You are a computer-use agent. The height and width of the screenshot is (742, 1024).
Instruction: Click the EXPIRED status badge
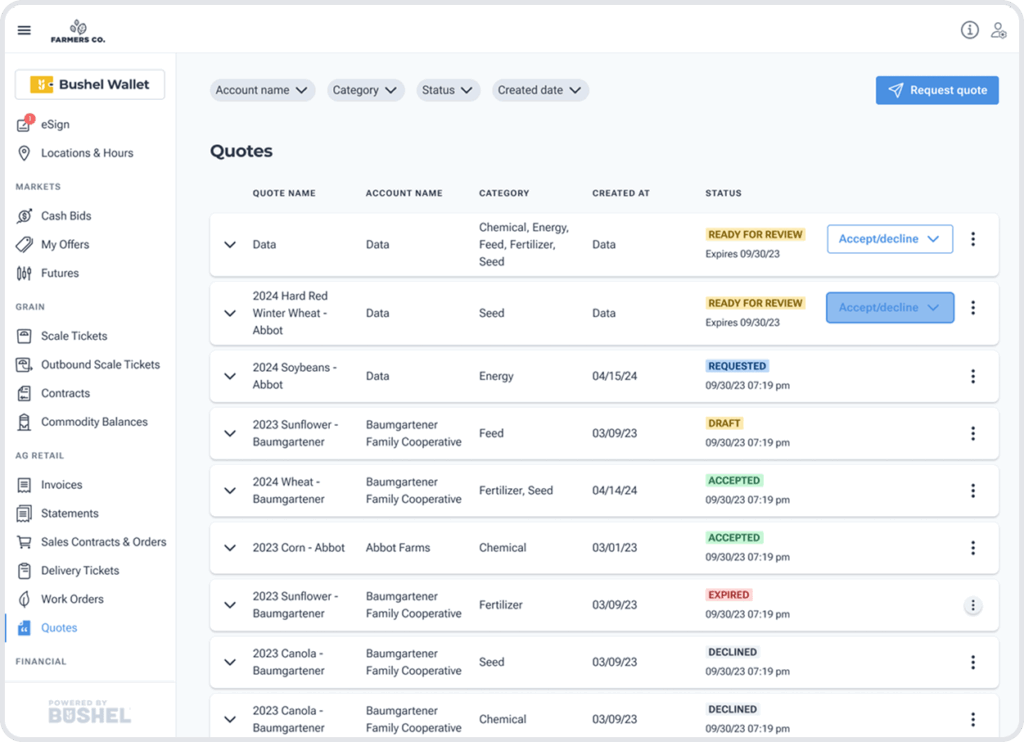pos(729,595)
